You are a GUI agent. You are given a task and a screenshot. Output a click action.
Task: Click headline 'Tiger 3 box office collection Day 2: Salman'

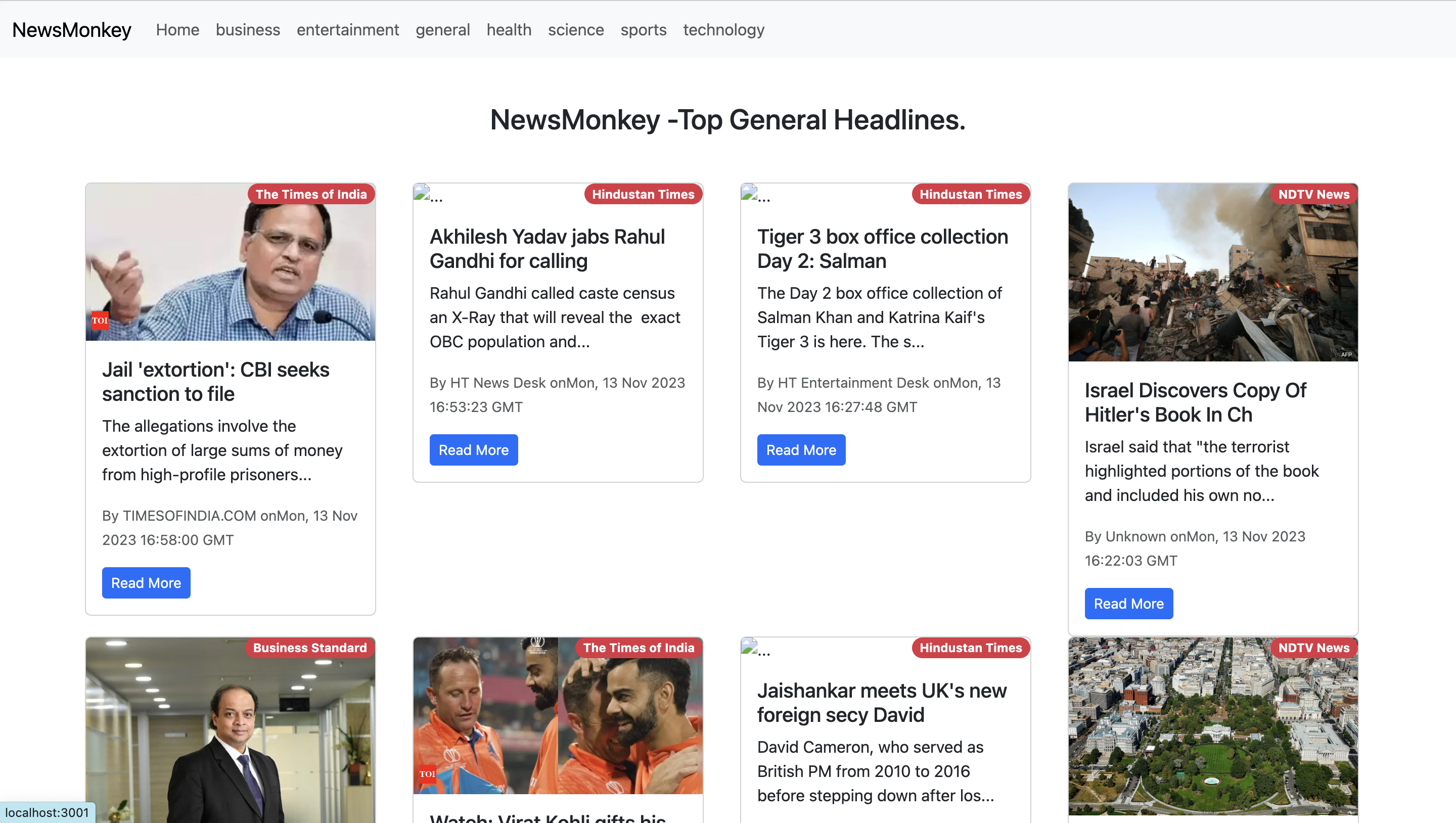(882, 248)
